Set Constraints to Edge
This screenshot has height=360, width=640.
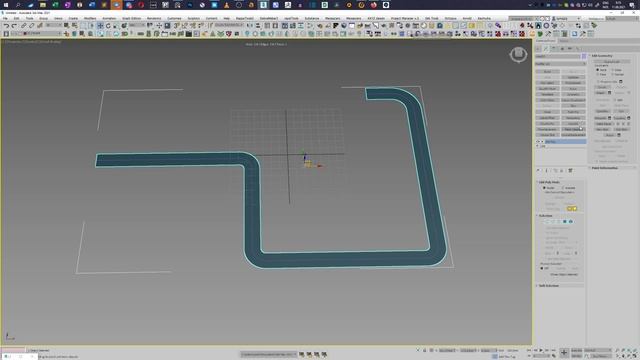coord(613,70)
